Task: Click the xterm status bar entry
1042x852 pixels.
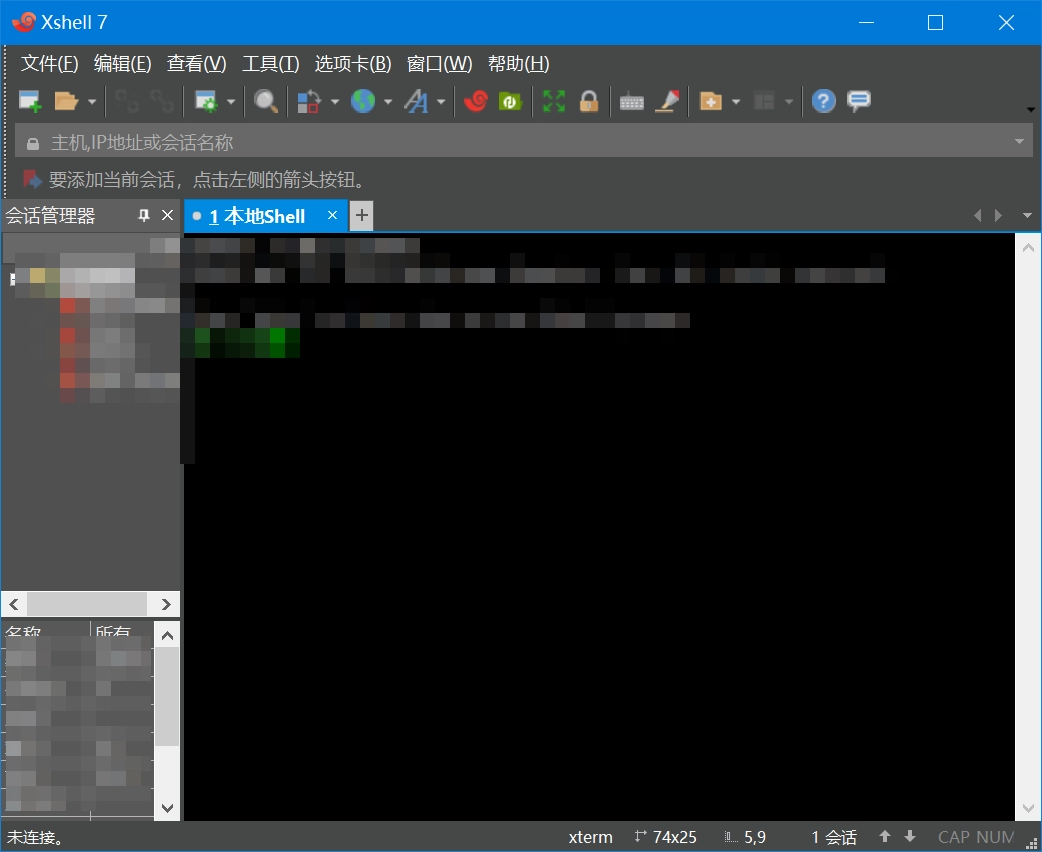Action: click(590, 837)
